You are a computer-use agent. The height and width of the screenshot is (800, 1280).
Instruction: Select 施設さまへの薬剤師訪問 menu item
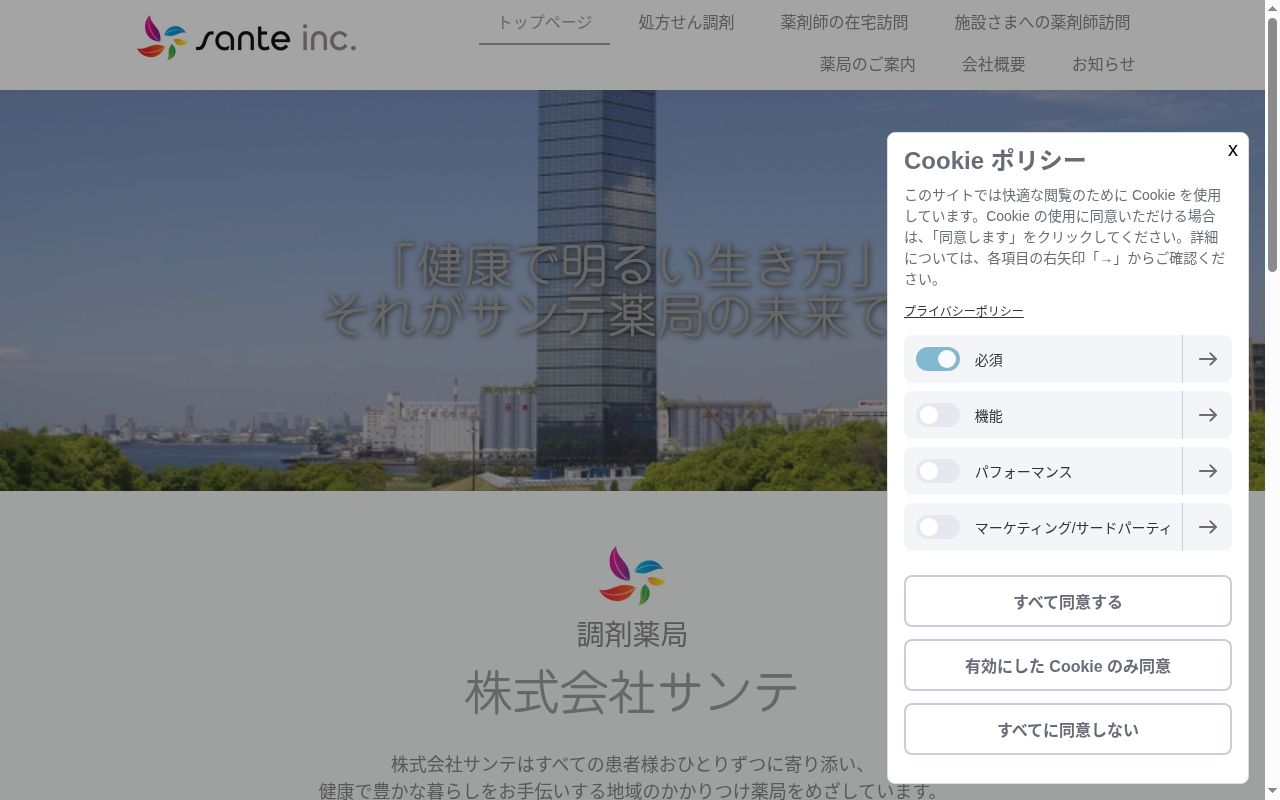[x=1042, y=22]
